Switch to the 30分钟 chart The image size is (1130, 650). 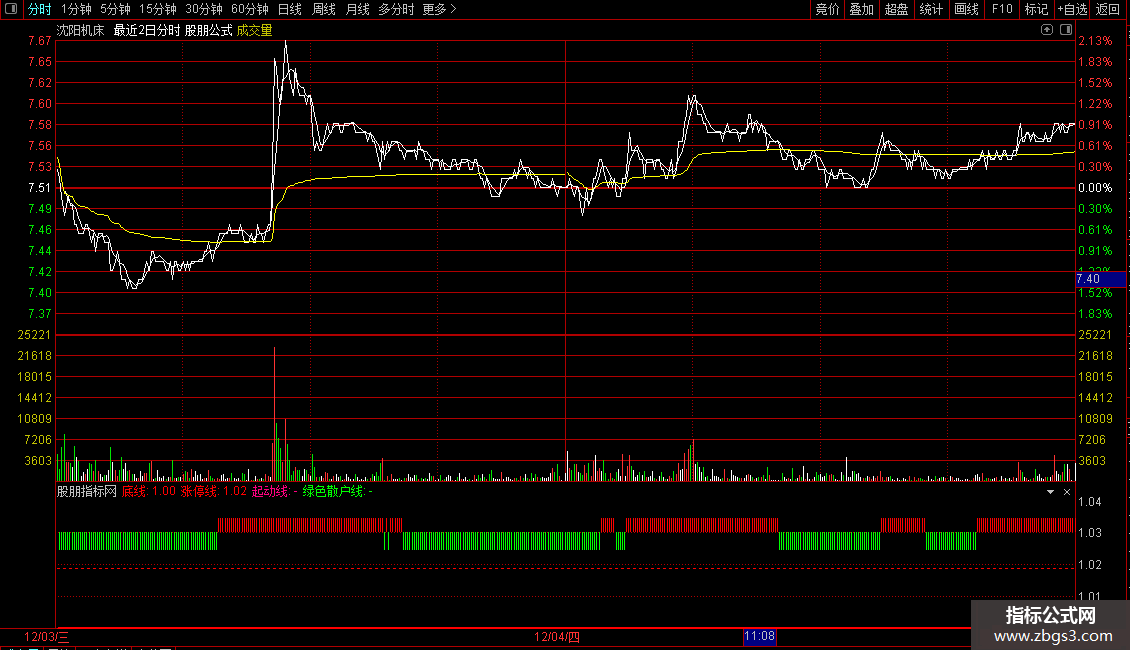pos(204,9)
